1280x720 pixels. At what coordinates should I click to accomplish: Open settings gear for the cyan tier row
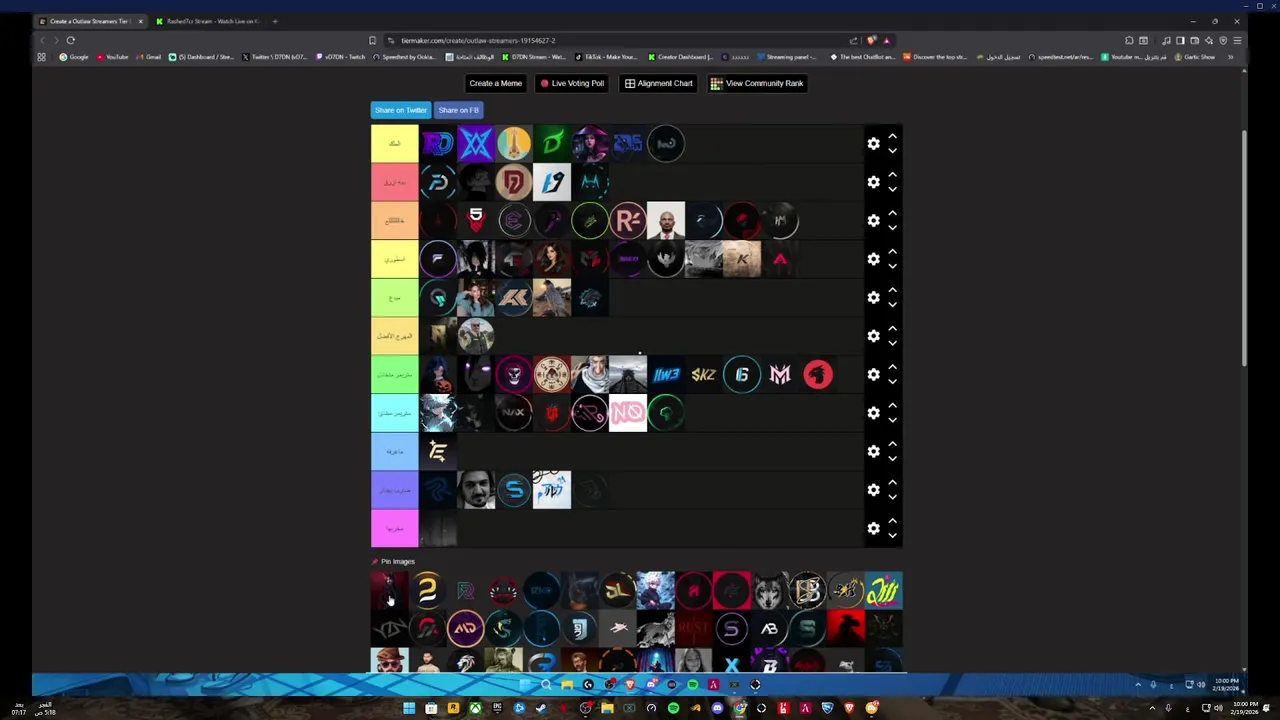(x=873, y=413)
